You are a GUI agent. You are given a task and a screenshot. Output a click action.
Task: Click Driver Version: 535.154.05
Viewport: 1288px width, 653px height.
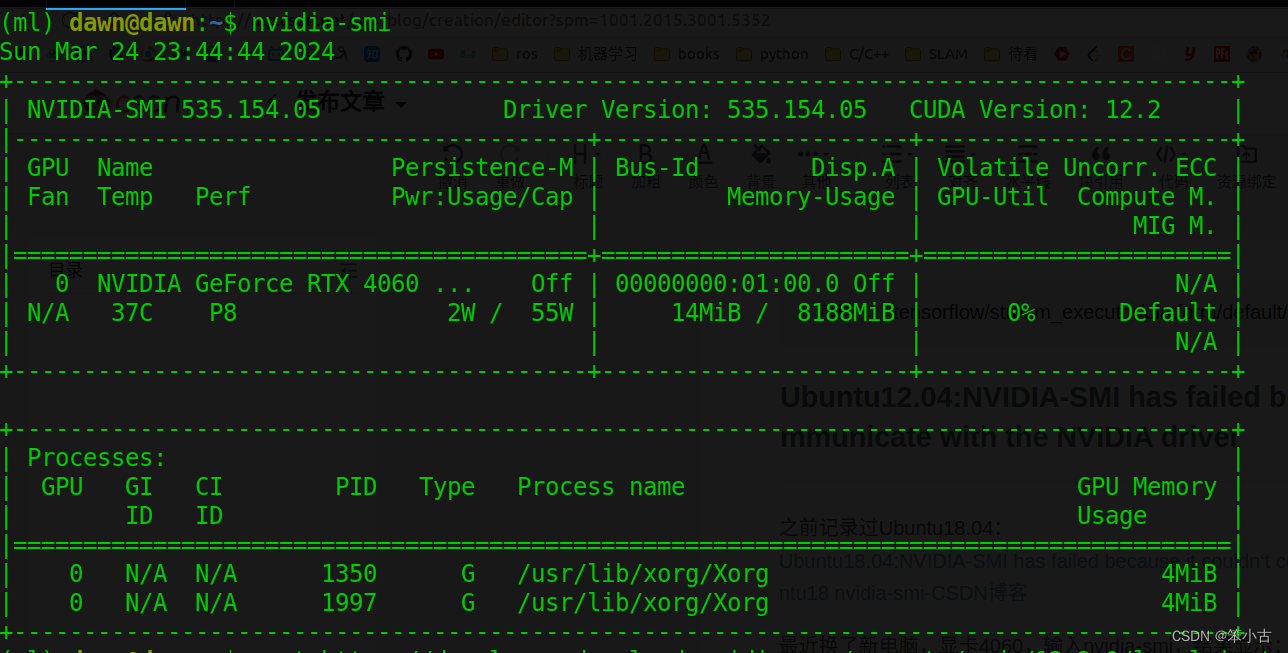(685, 110)
